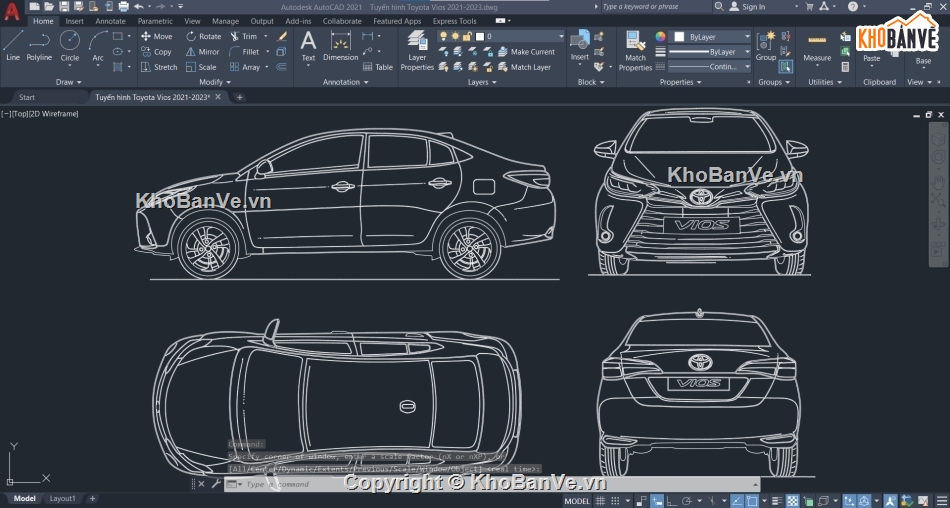Open the Annotate ribbon tab
The width and height of the screenshot is (950, 508).
(110, 21)
